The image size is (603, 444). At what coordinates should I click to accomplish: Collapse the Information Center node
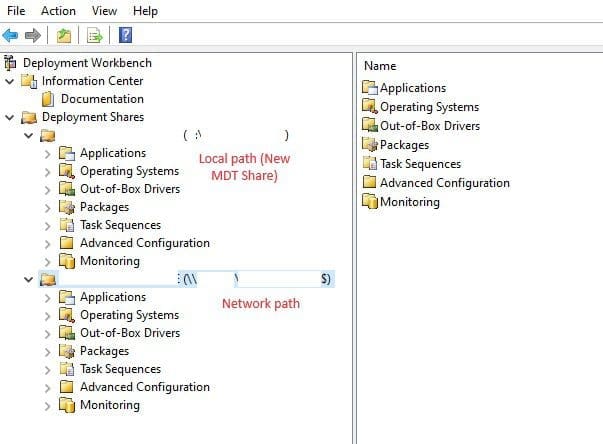pos(10,81)
